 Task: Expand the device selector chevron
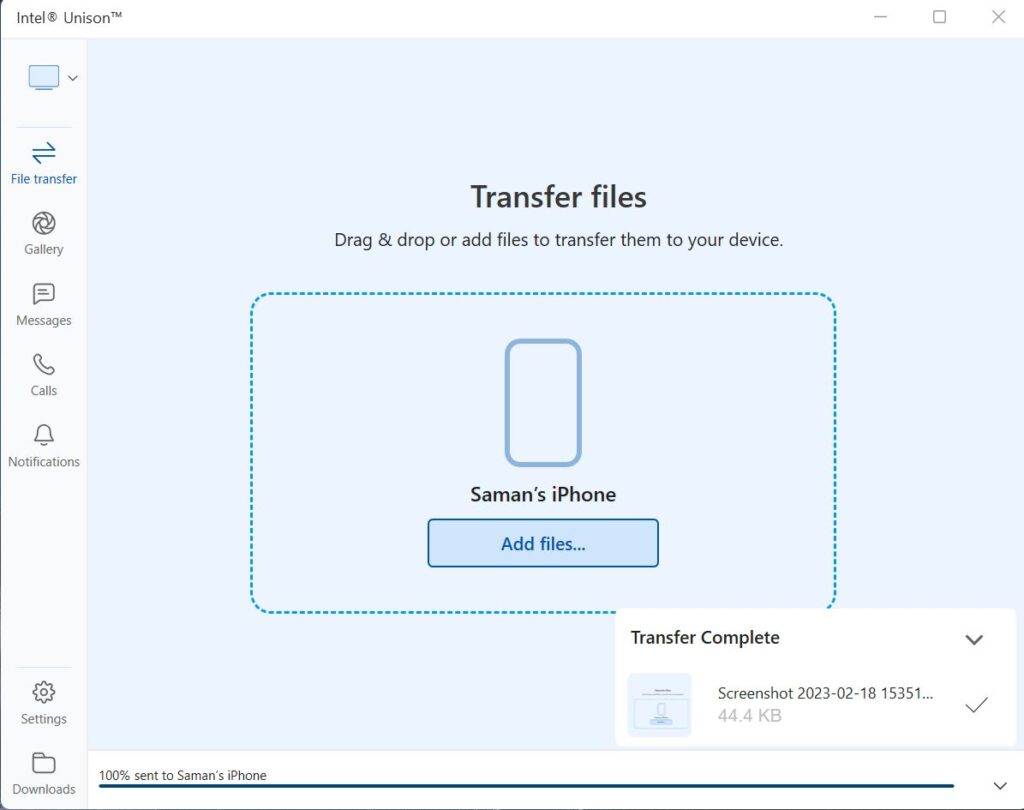[x=73, y=78]
